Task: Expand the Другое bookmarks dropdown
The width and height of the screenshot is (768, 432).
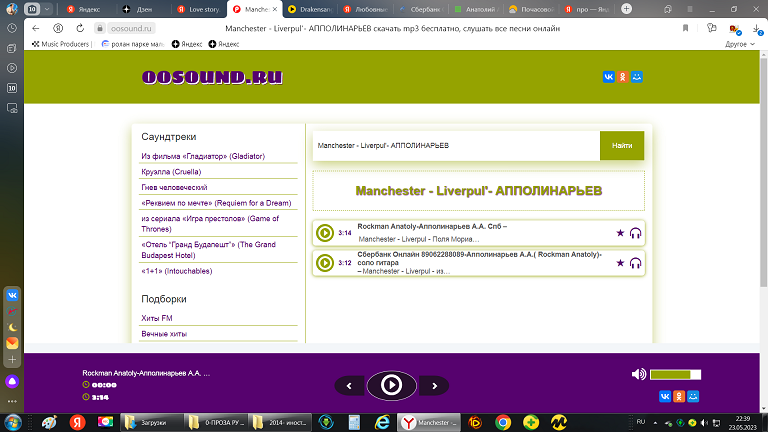Action: (x=740, y=44)
